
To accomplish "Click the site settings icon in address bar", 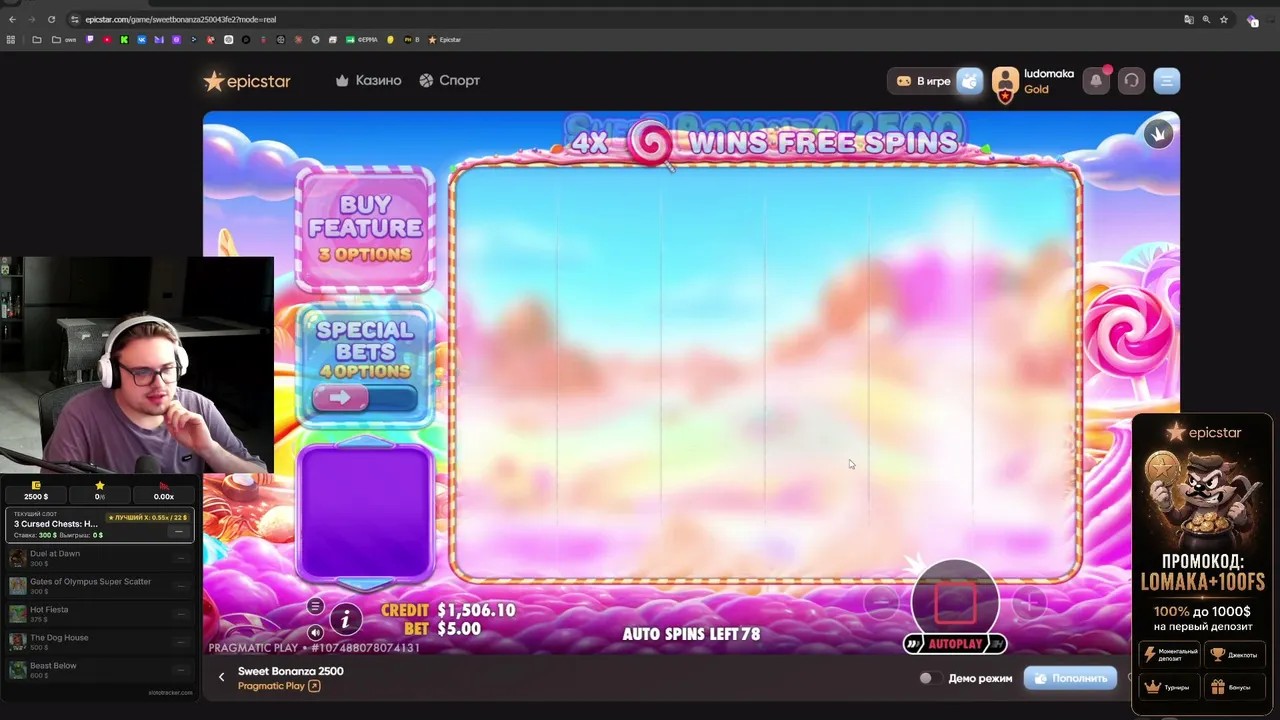I will pyautogui.click(x=75, y=19).
